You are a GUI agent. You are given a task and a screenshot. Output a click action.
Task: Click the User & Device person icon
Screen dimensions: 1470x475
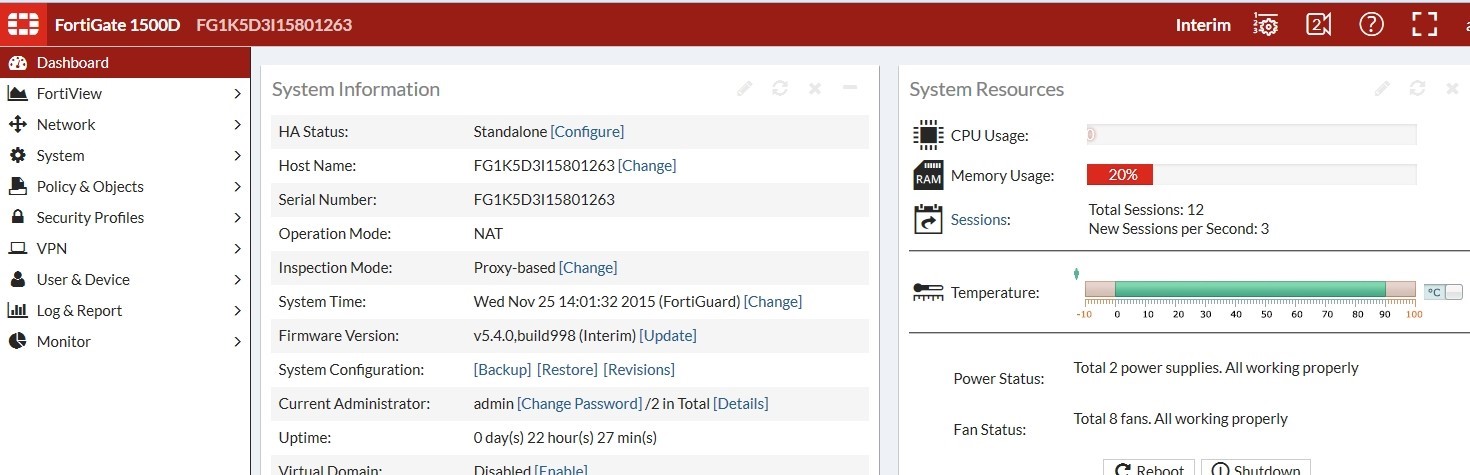coord(17,279)
